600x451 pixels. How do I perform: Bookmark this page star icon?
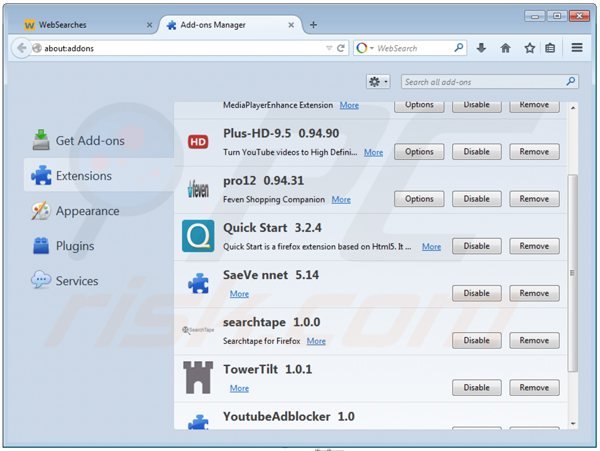[530, 48]
